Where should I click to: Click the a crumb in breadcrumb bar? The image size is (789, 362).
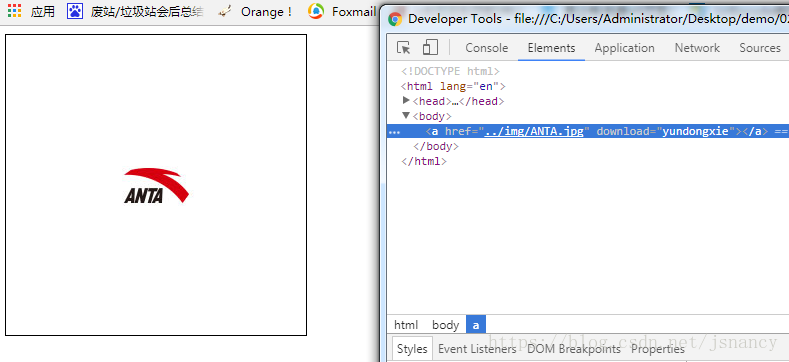click(476, 325)
